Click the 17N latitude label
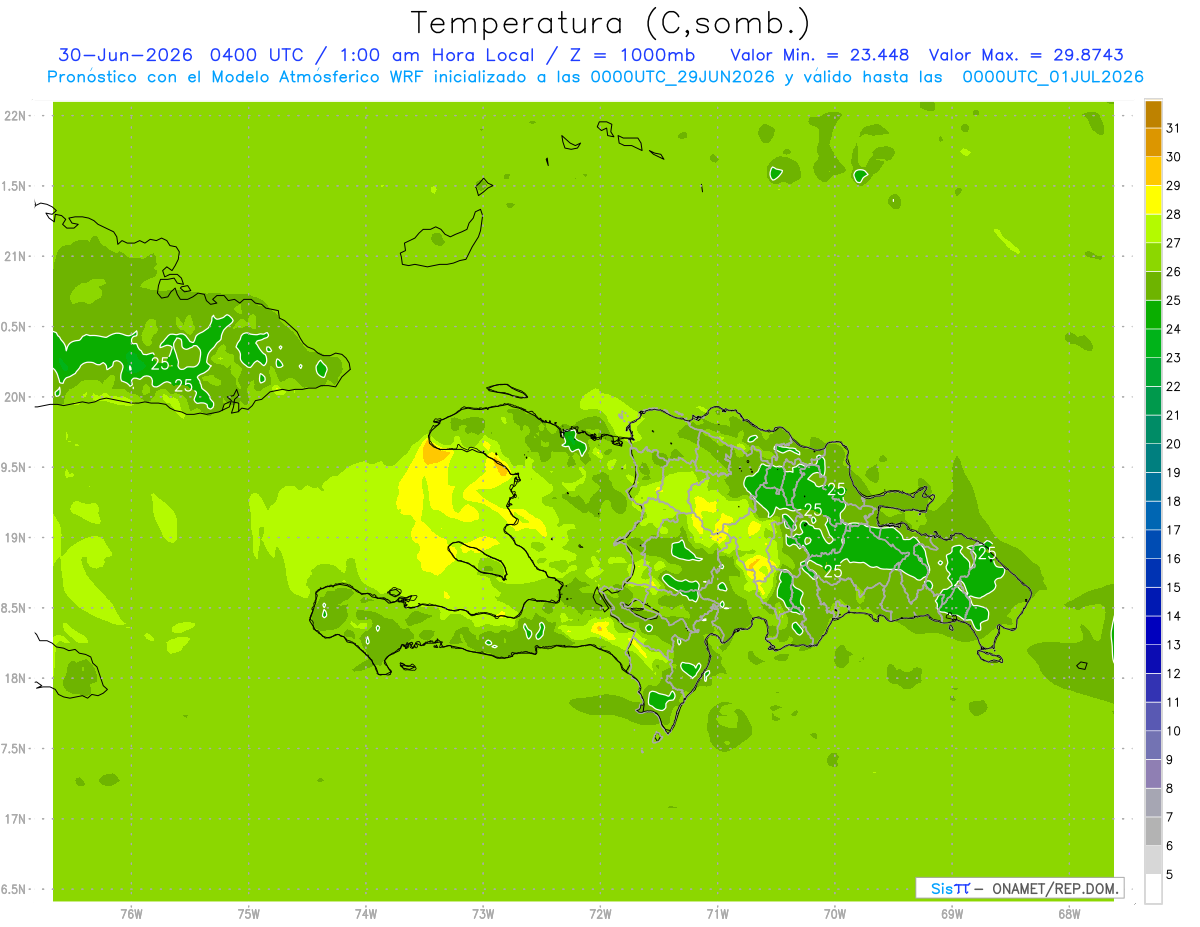Image resolution: width=1200 pixels, height=927 pixels. [15, 820]
